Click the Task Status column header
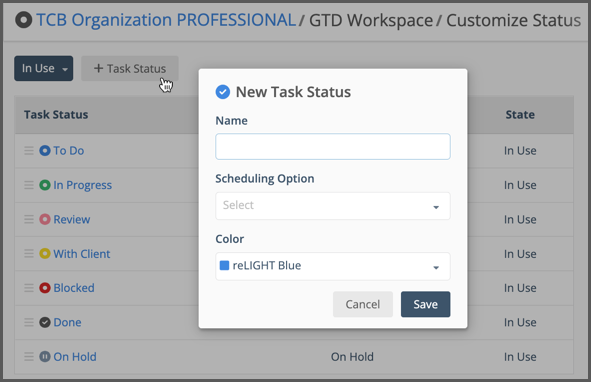The height and width of the screenshot is (382, 591). coord(56,115)
